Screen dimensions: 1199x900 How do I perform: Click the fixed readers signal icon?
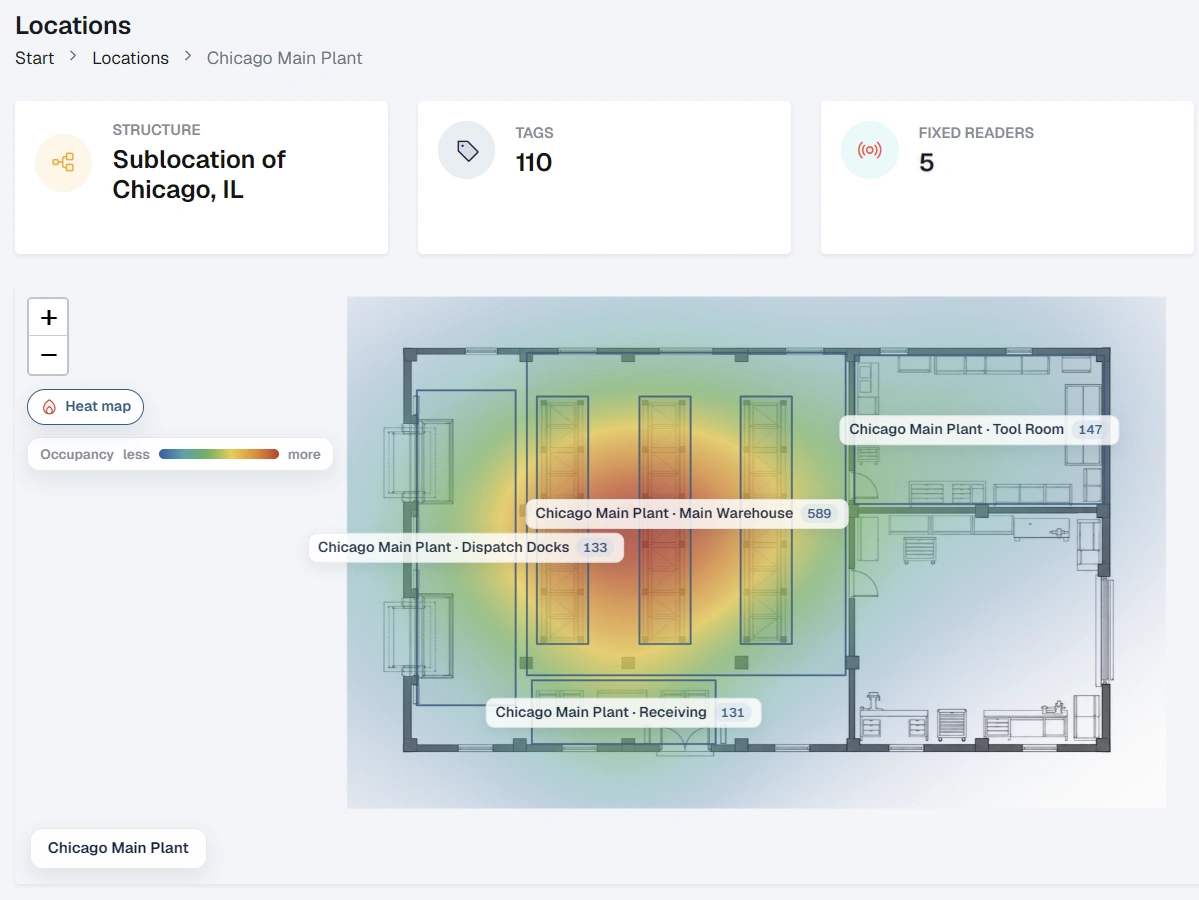(x=869, y=151)
